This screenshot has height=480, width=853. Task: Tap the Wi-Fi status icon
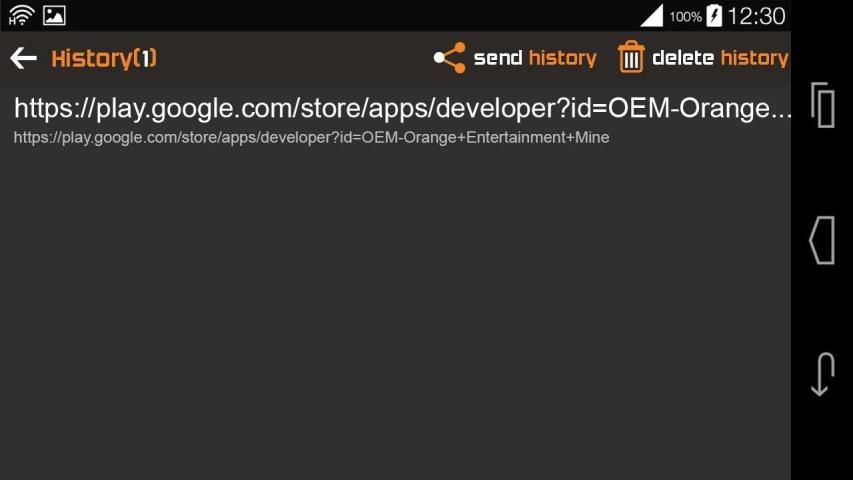pyautogui.click(x=21, y=15)
